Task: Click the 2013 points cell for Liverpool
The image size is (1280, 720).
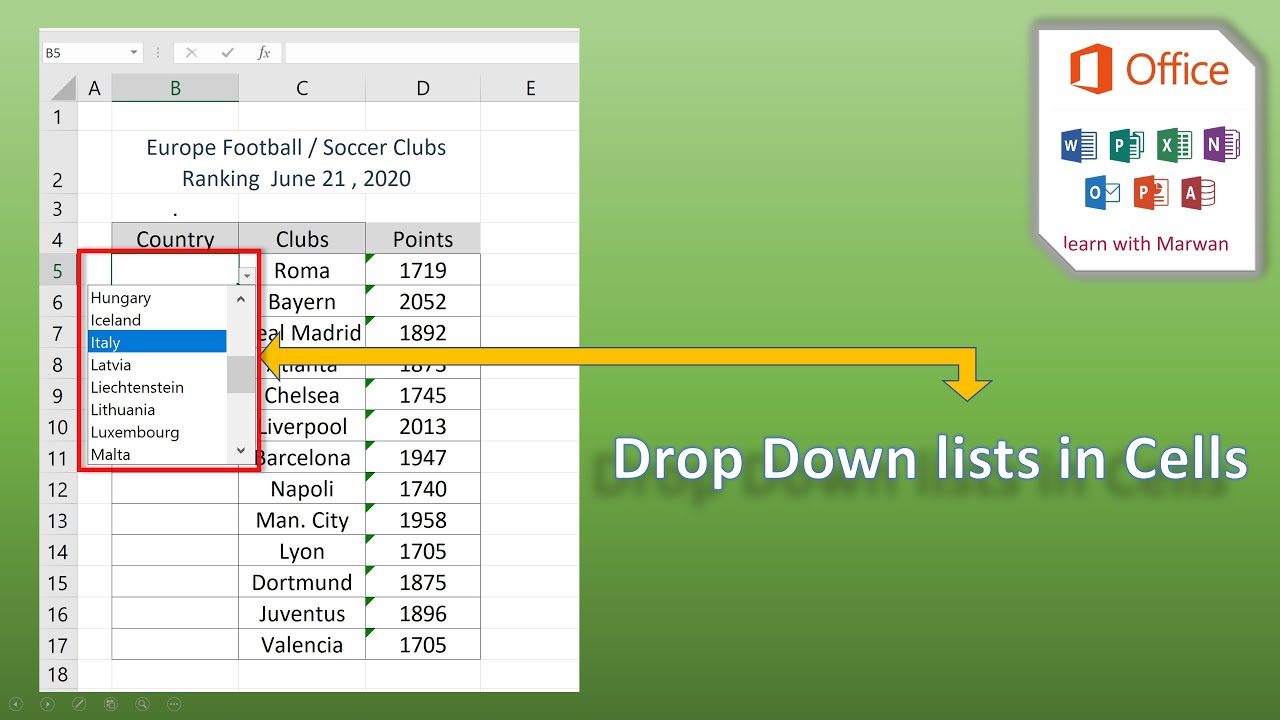Action: [x=423, y=426]
